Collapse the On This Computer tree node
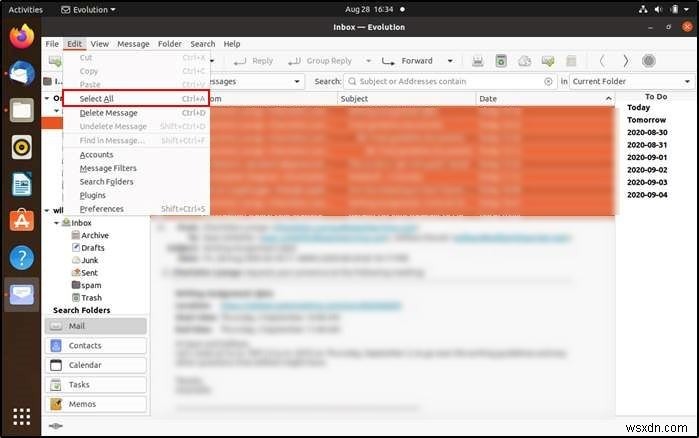699x438 pixels. [47, 98]
